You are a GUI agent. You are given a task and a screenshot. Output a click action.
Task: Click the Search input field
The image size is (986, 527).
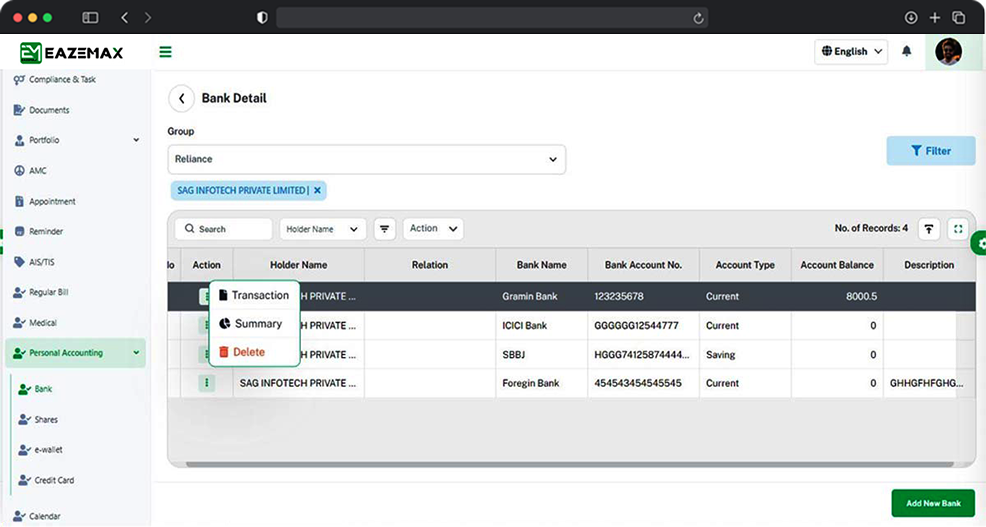[223, 229]
